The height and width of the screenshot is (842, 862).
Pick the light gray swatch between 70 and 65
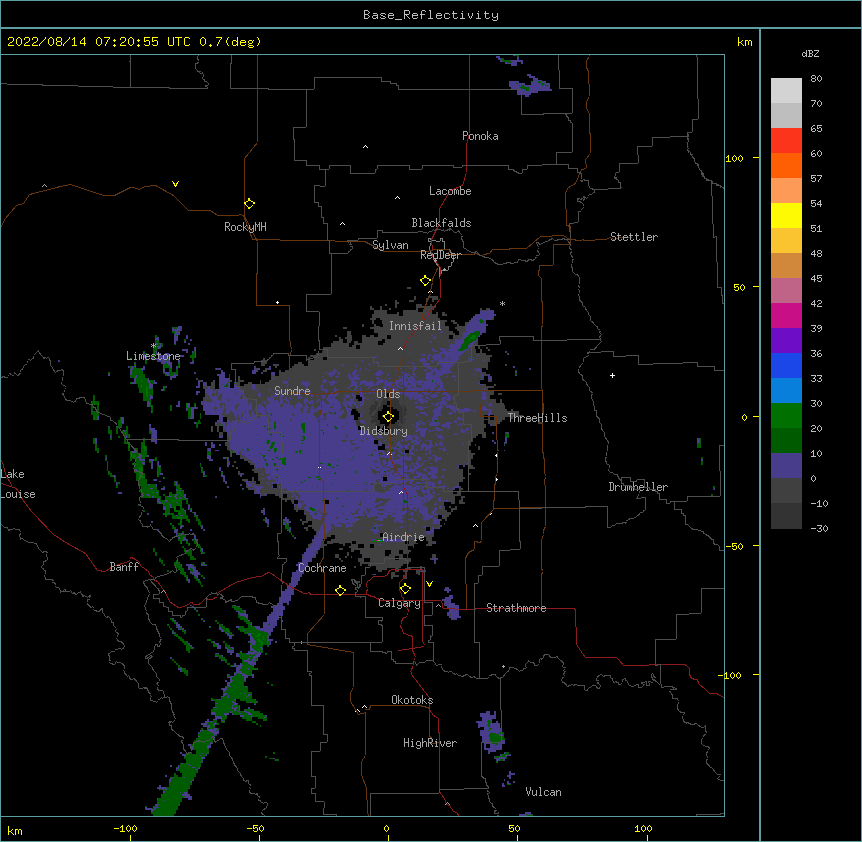click(x=786, y=115)
